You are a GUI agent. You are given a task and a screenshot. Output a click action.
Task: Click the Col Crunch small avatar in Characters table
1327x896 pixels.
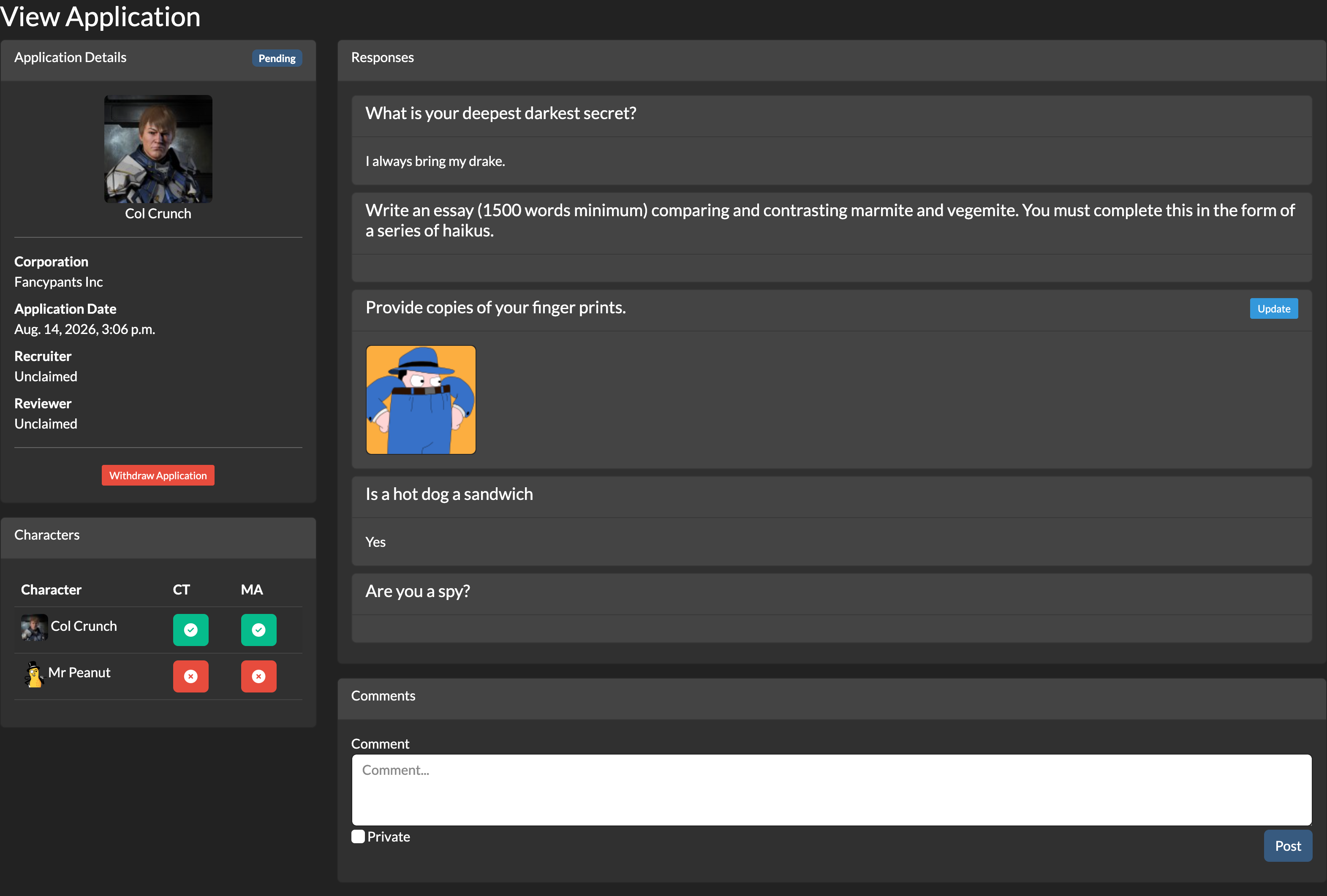tap(34, 627)
